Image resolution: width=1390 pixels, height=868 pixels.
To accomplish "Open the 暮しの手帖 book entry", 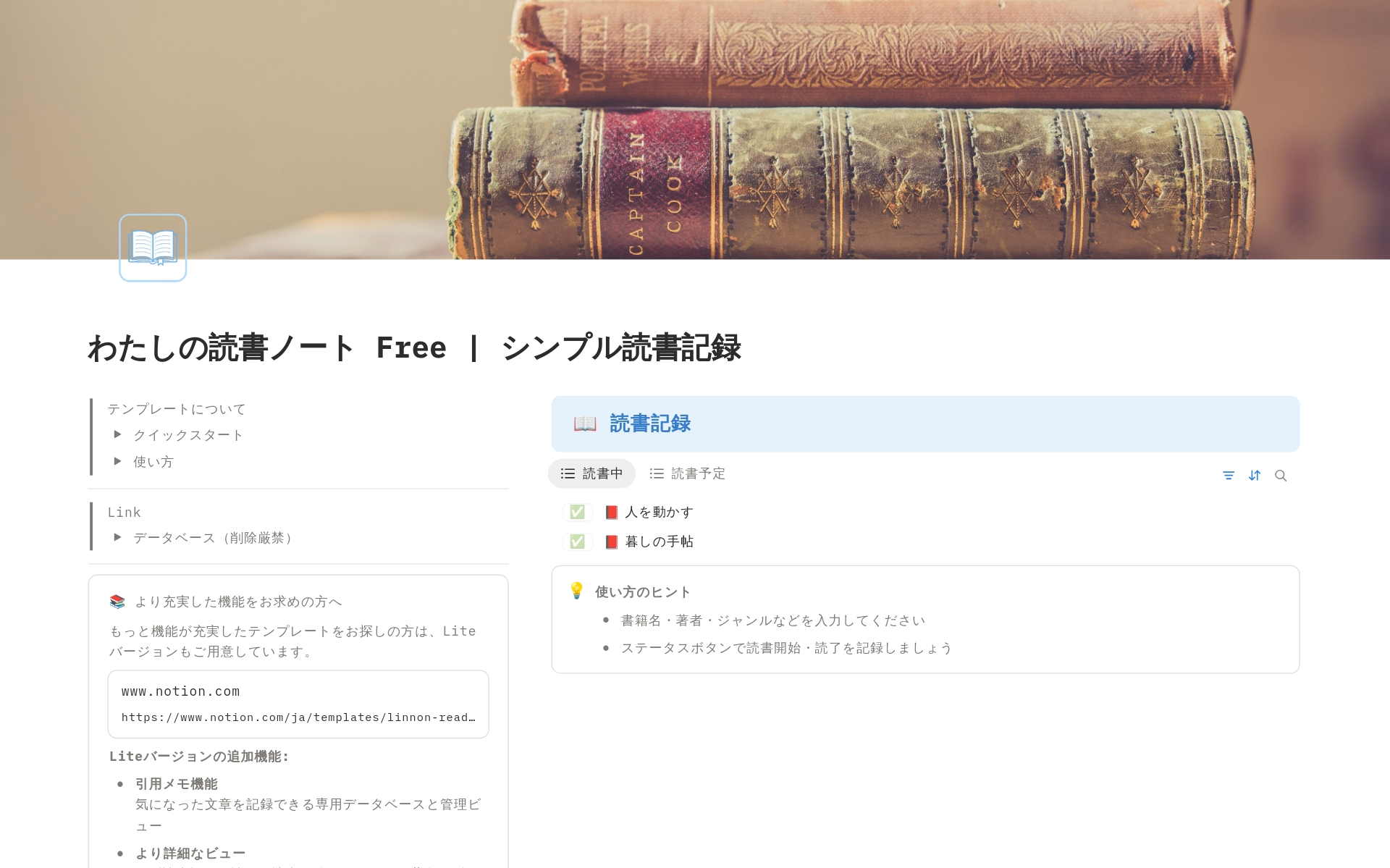I will point(659,542).
